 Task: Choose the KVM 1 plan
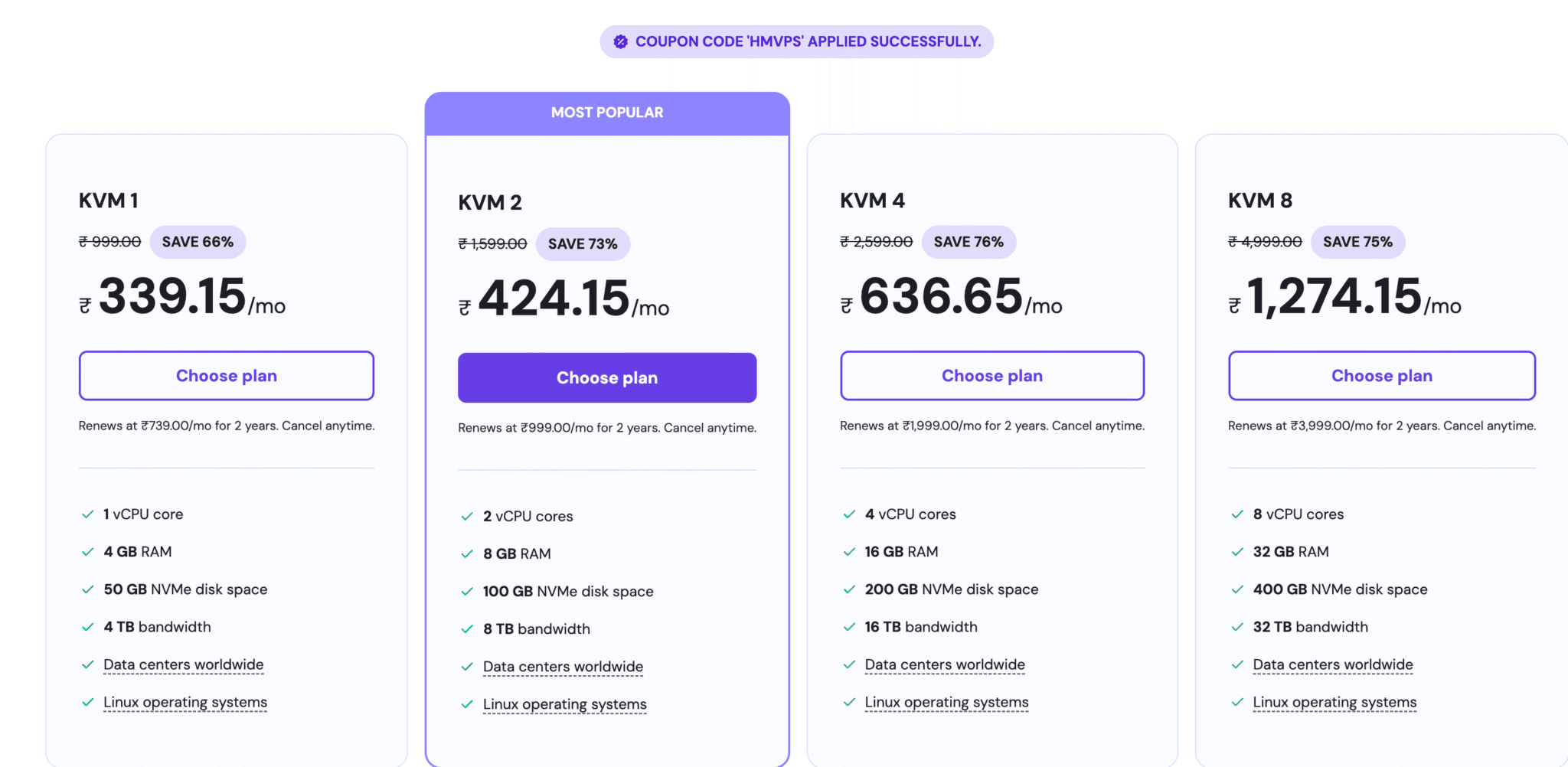(x=226, y=376)
